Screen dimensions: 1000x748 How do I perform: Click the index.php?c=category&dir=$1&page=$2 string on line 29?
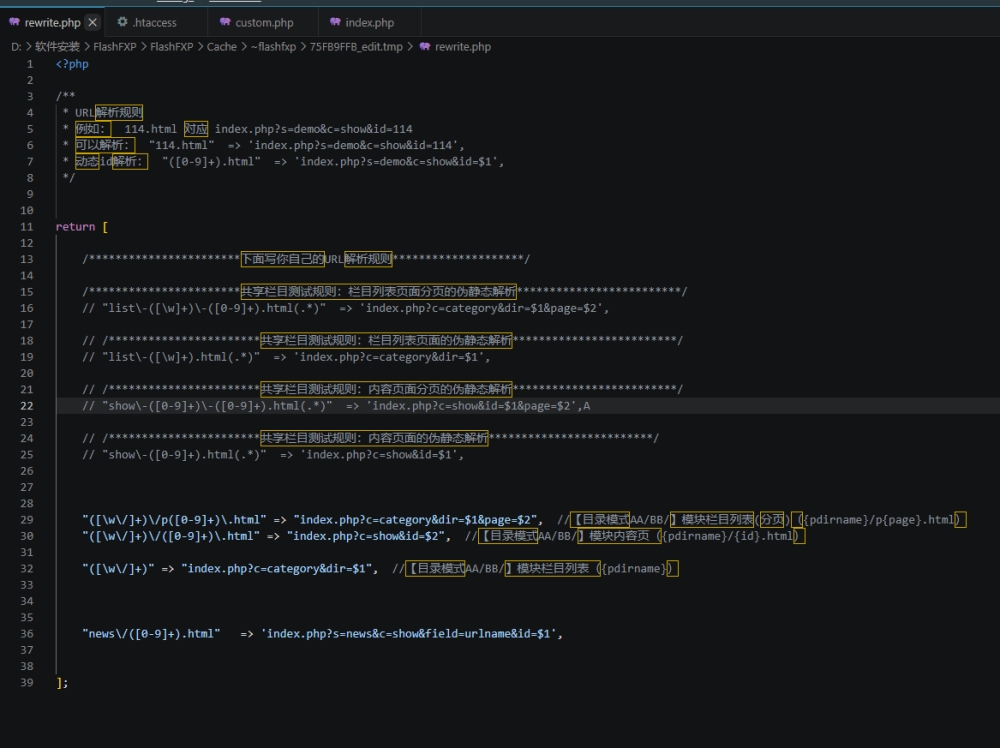click(418, 520)
